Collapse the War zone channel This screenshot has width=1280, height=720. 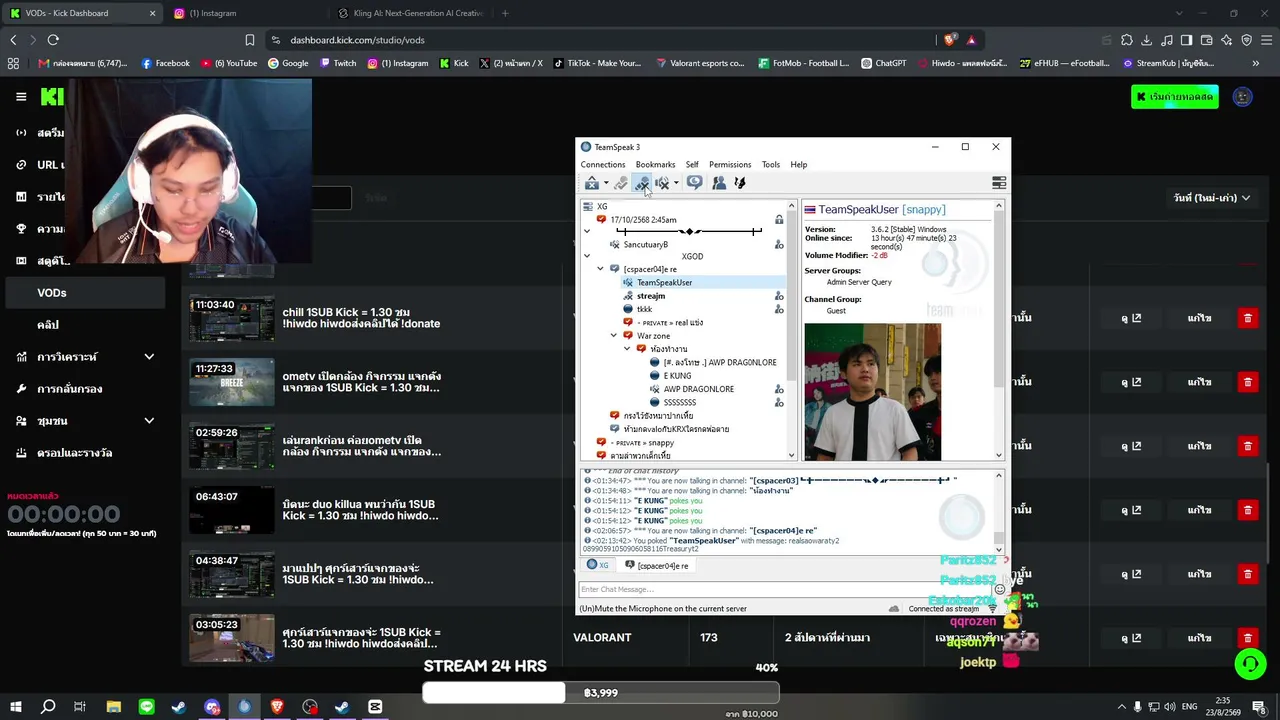(614, 336)
